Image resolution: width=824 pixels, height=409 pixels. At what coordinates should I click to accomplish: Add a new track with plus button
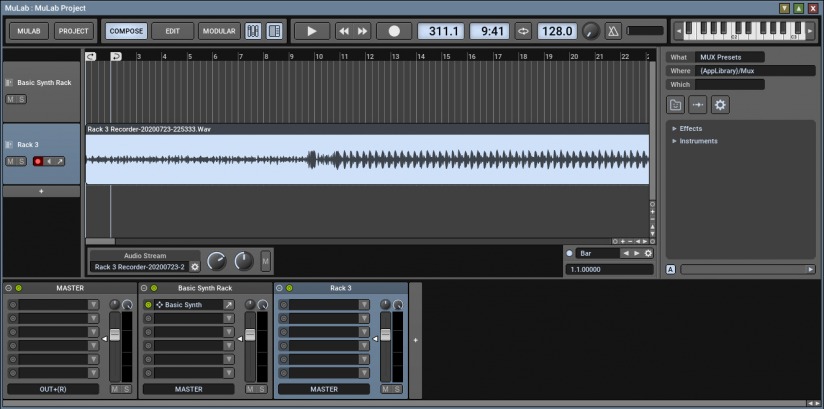(42, 191)
